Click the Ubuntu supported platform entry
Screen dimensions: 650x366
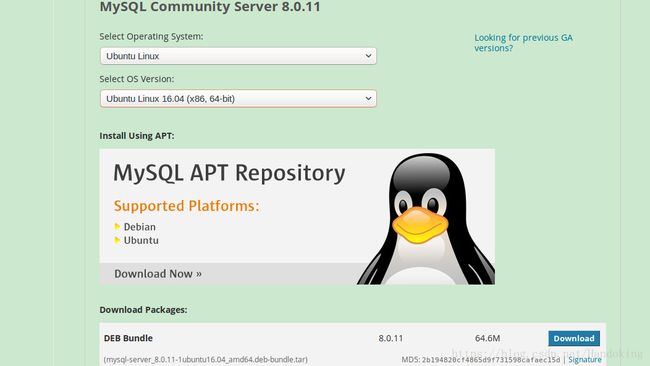tap(141, 240)
